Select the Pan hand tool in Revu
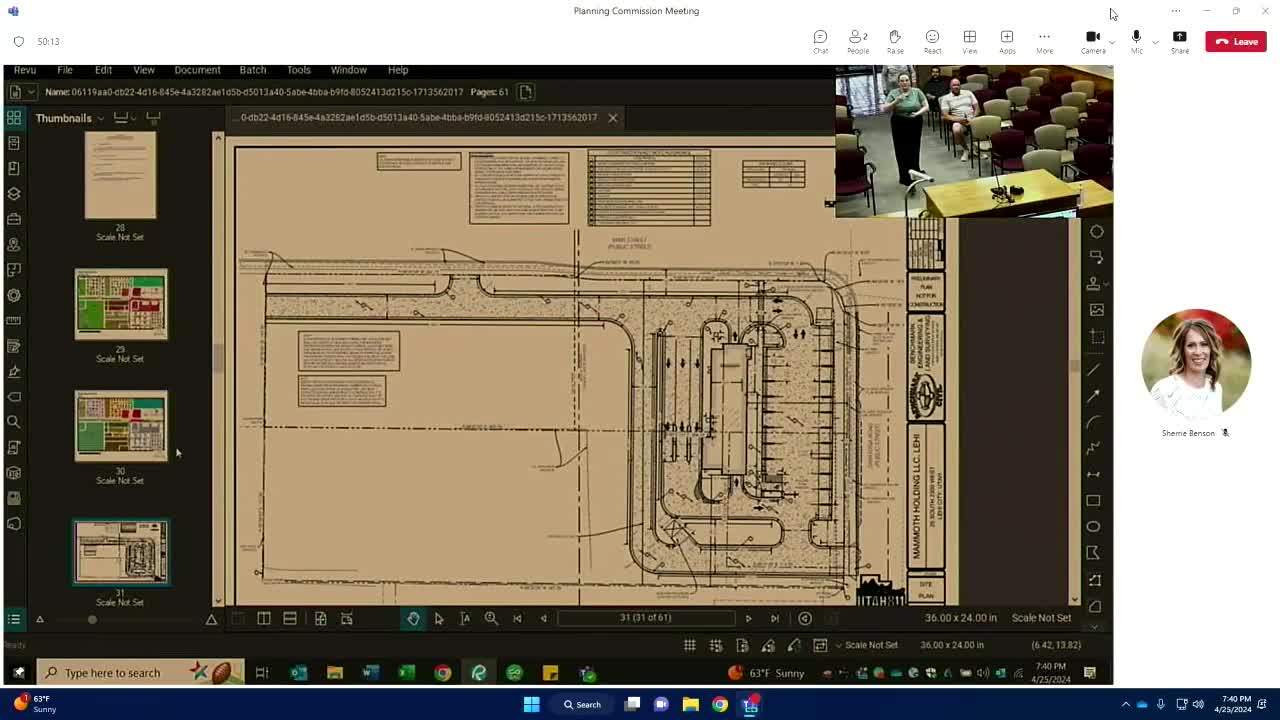Screen dimensions: 1280x720 (x=413, y=618)
